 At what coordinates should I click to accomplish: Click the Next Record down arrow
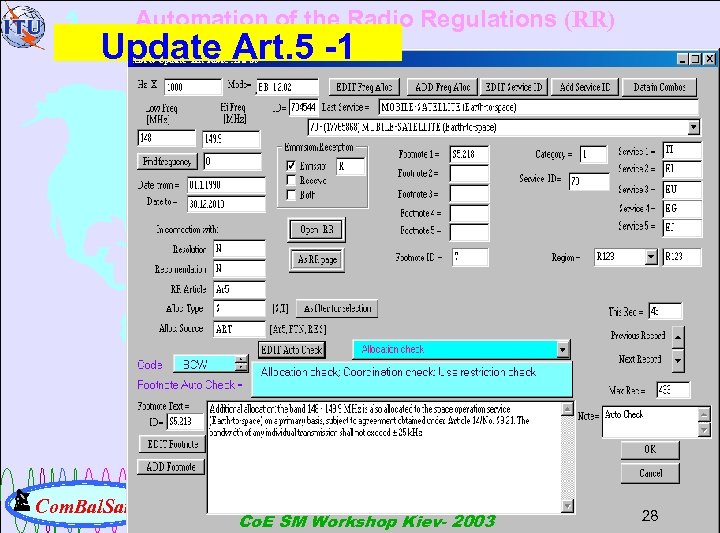click(x=678, y=360)
